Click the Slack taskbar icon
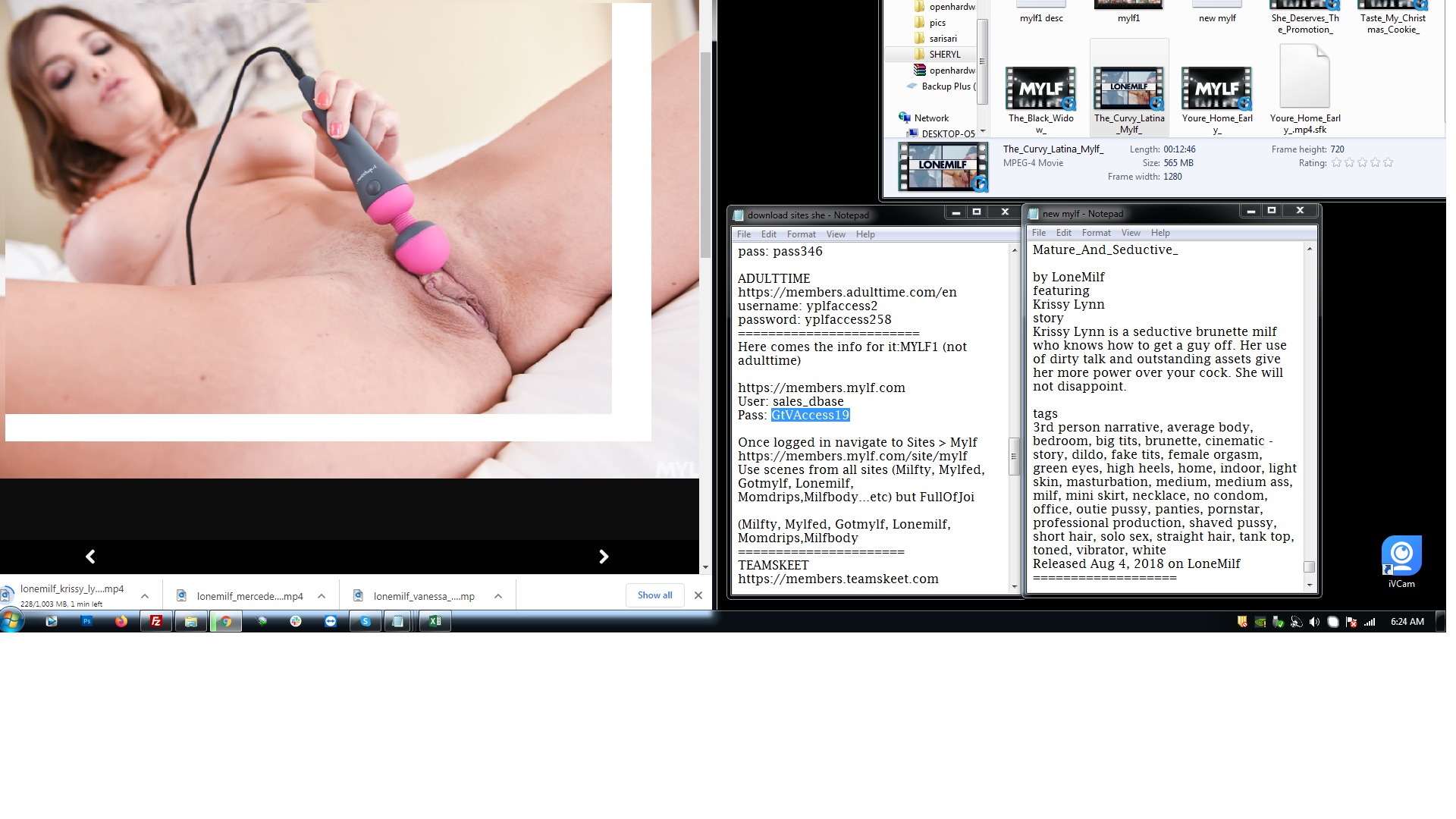The image size is (1456, 819). coord(296,621)
